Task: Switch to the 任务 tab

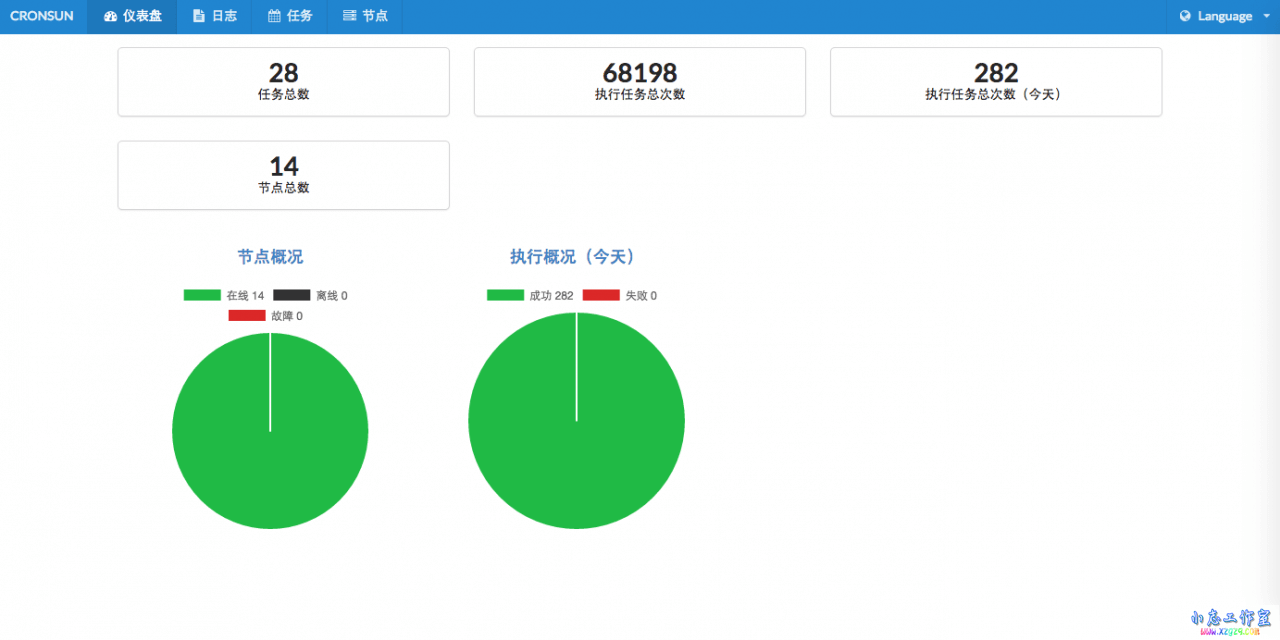Action: tap(289, 16)
